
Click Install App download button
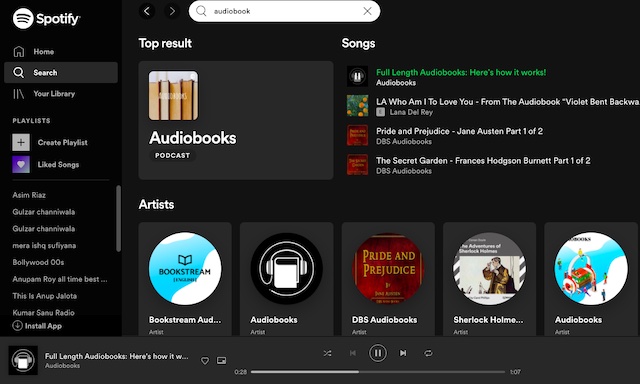click(37, 326)
